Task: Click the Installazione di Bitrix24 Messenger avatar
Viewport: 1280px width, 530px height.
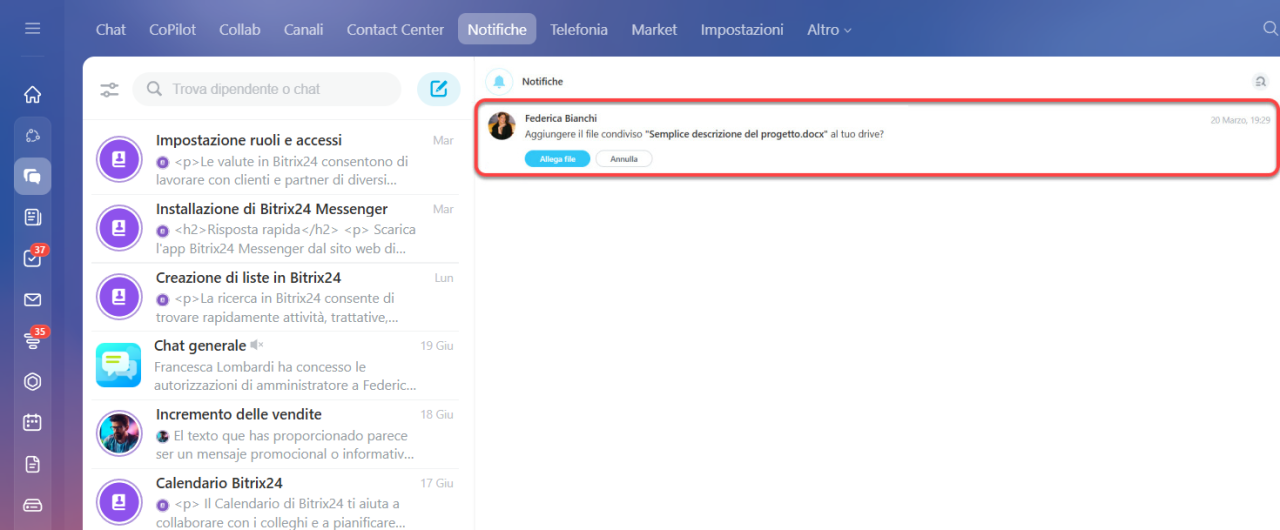Action: point(119,228)
